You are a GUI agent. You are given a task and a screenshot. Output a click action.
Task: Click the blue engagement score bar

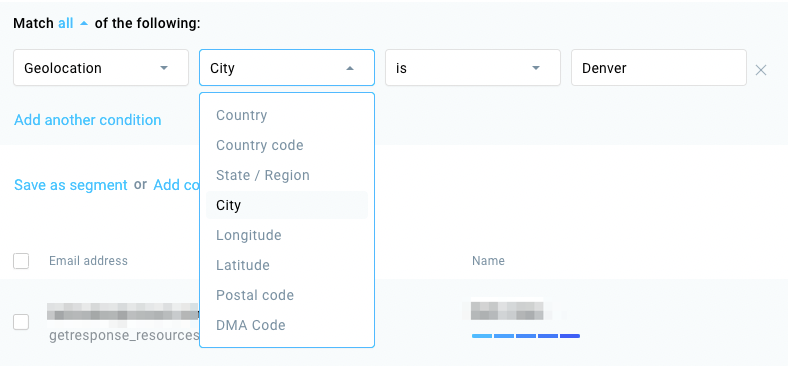click(x=526, y=336)
